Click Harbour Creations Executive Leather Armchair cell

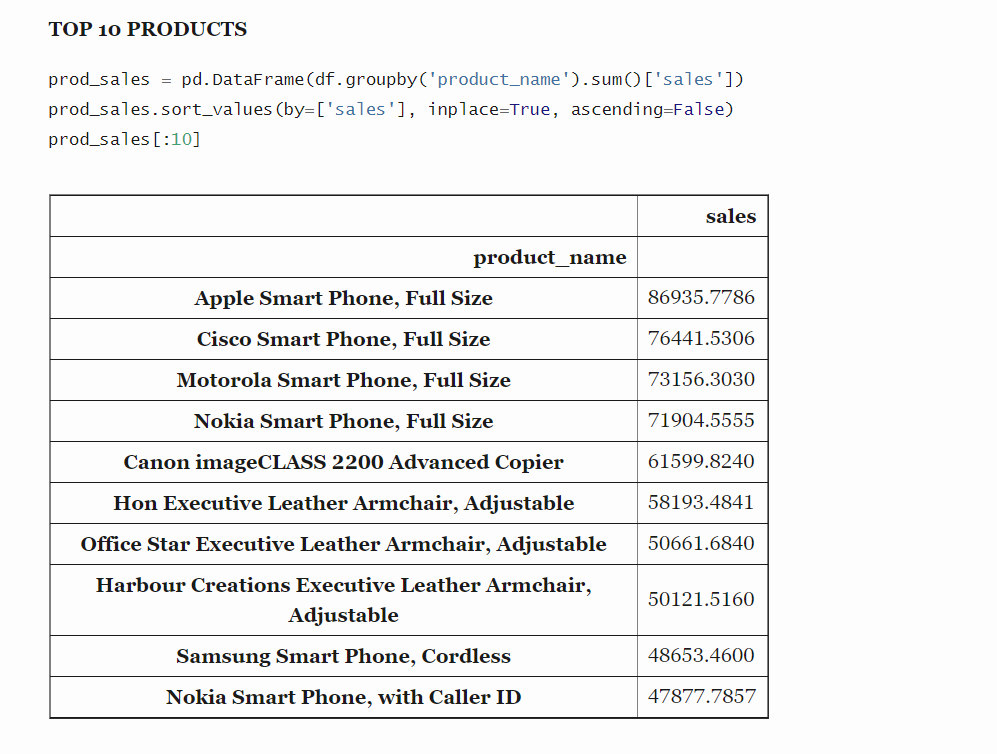coord(343,599)
